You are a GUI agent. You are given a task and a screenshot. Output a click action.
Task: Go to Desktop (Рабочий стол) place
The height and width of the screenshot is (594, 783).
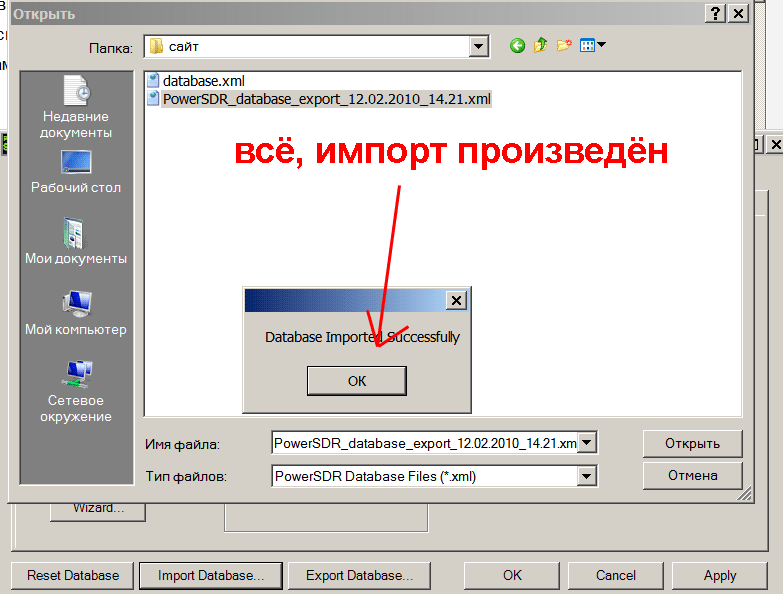(76, 172)
